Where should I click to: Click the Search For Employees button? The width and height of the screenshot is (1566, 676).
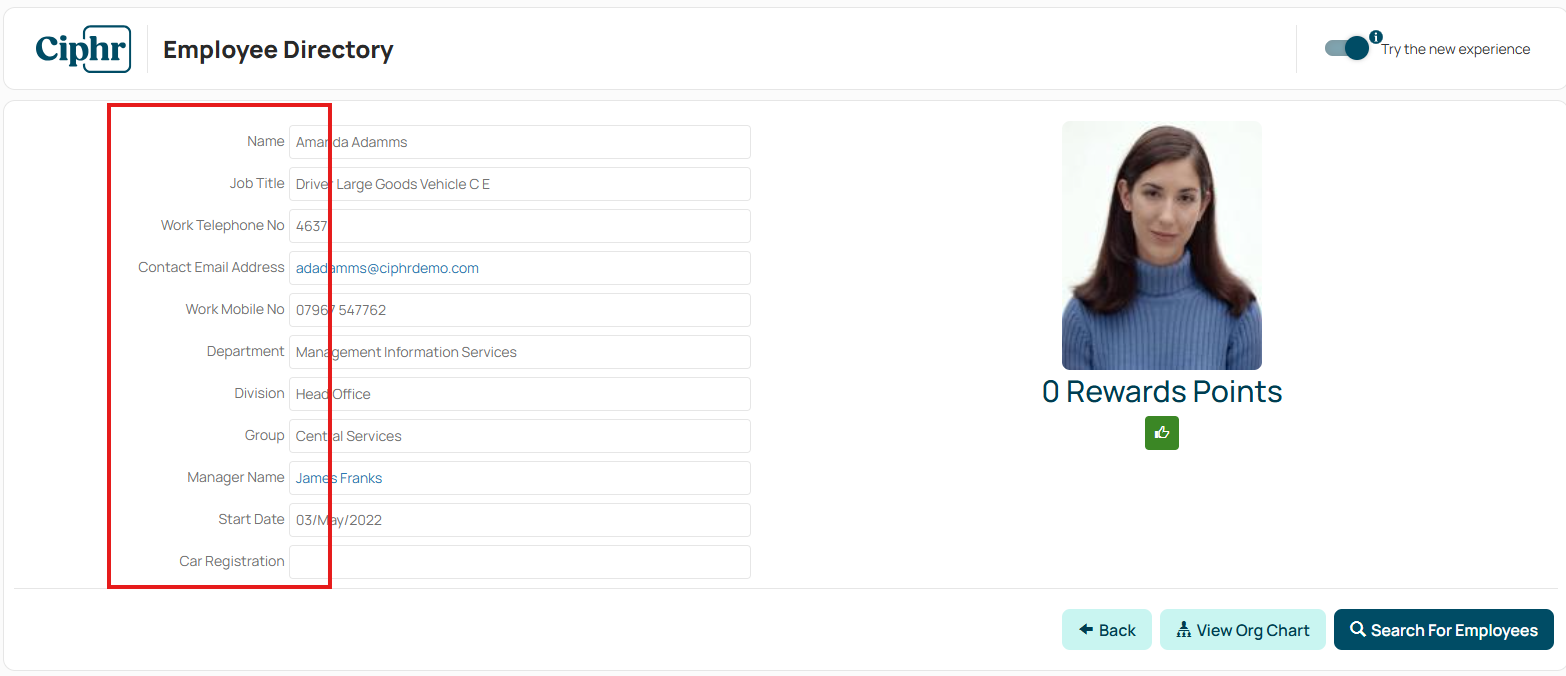tap(1444, 630)
